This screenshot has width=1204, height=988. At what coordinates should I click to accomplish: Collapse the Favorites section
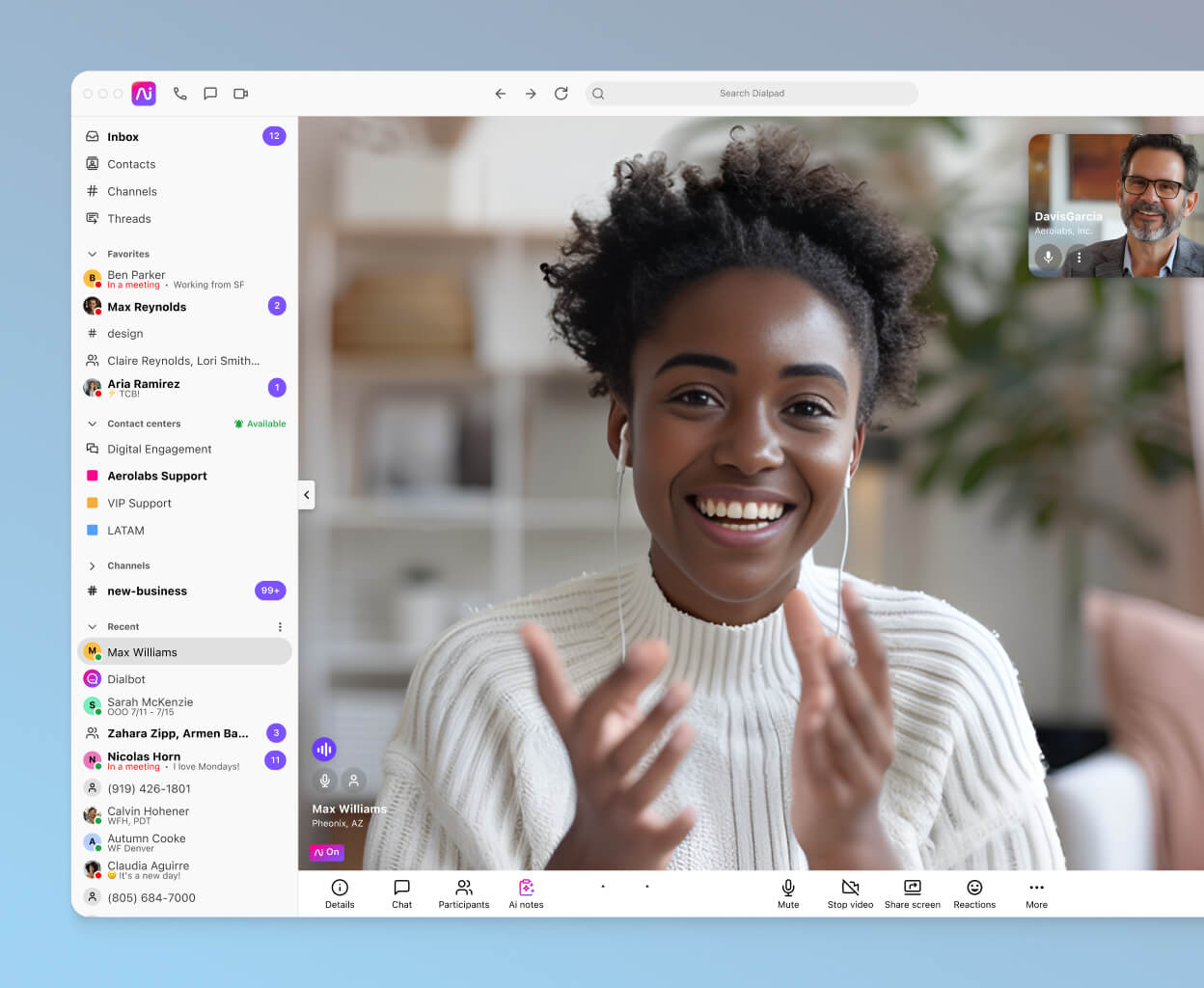[x=92, y=254]
